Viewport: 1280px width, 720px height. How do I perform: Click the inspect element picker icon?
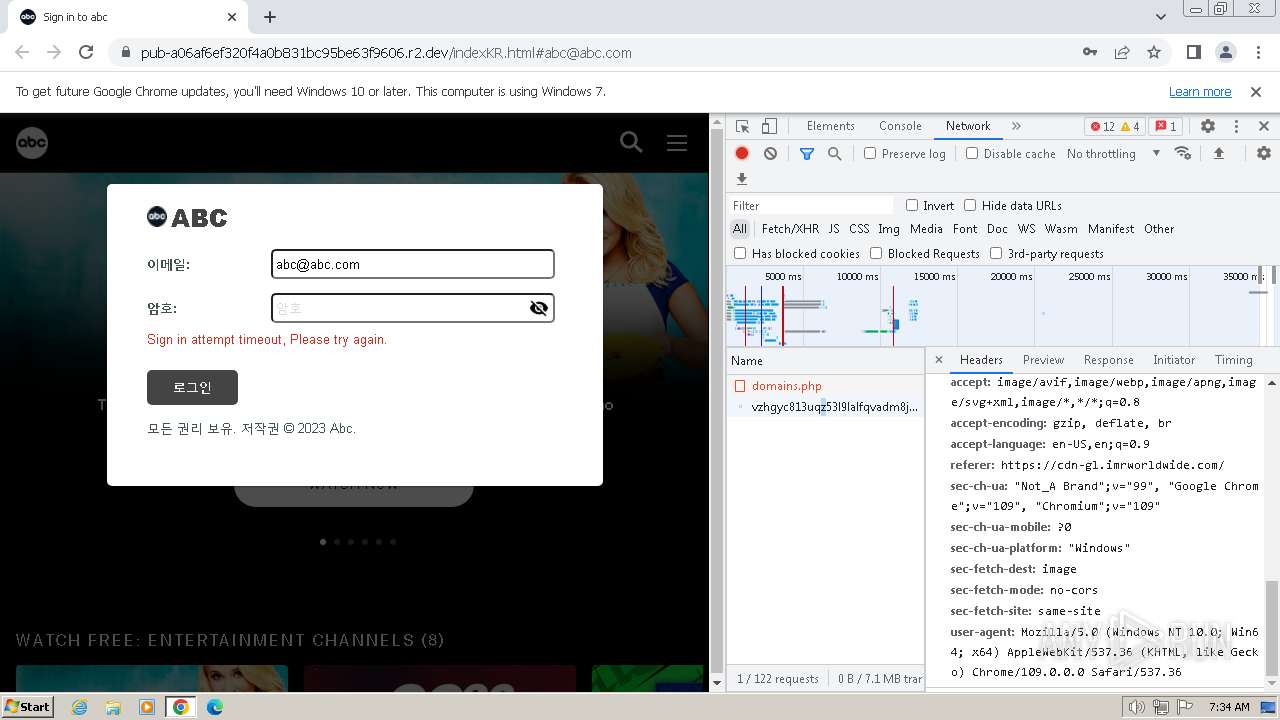(742, 126)
